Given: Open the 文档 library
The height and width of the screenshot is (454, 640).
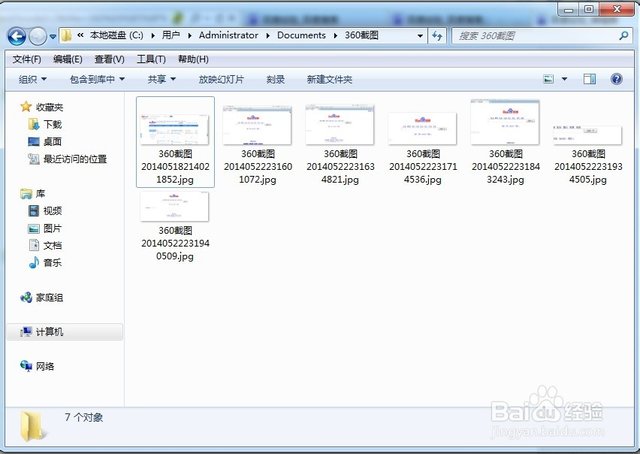Looking at the screenshot, I should click(x=53, y=245).
